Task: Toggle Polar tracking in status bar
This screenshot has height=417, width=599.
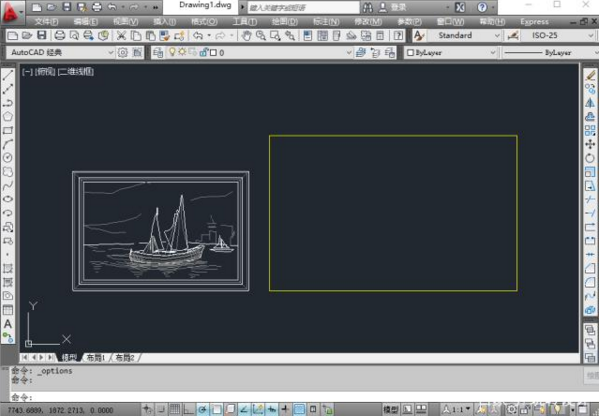Action: click(202, 409)
